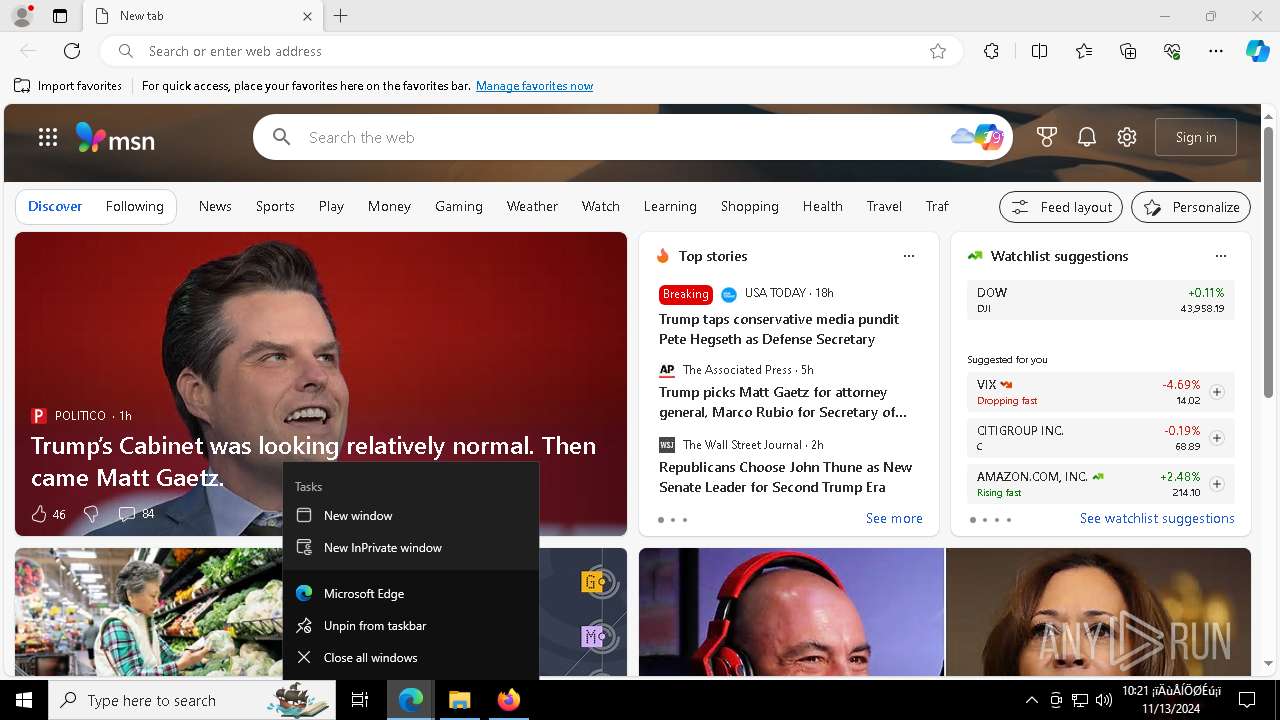Open MSN notifications bell
The image size is (1280, 720).
coord(1087,137)
